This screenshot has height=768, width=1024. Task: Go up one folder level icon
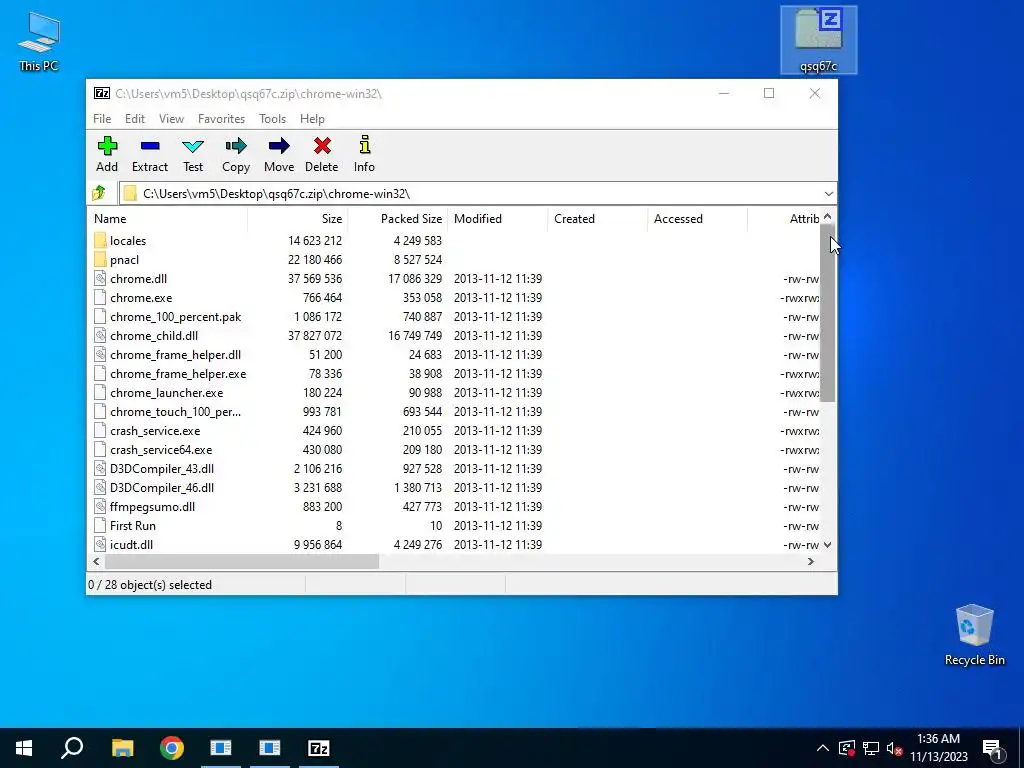coord(99,193)
